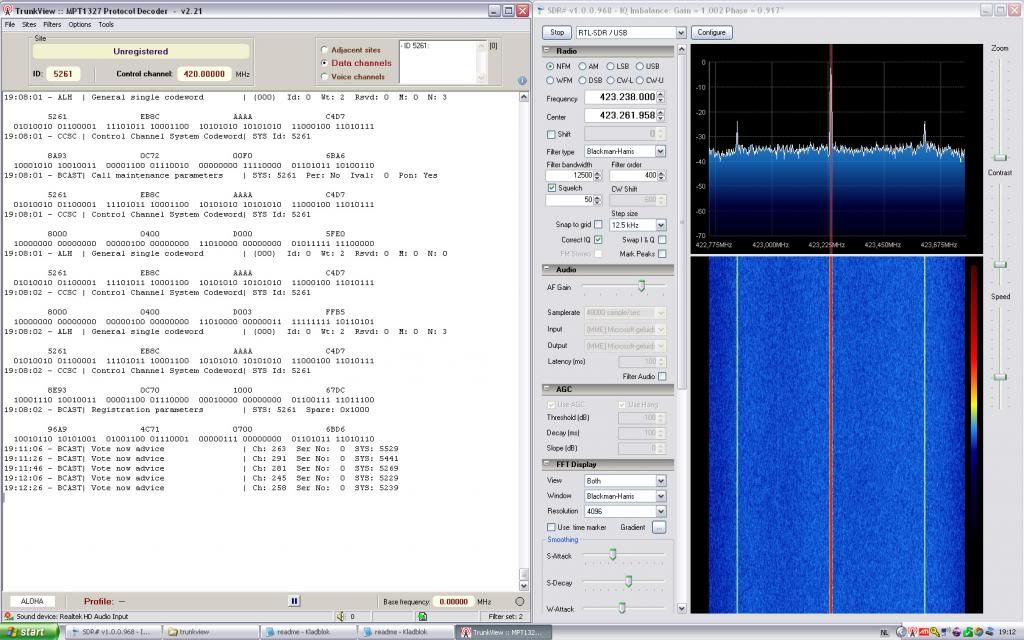Screen dimensions: 1024x640
Task: Click the pause button in TrunkView
Action: pyautogui.click(x=294, y=601)
